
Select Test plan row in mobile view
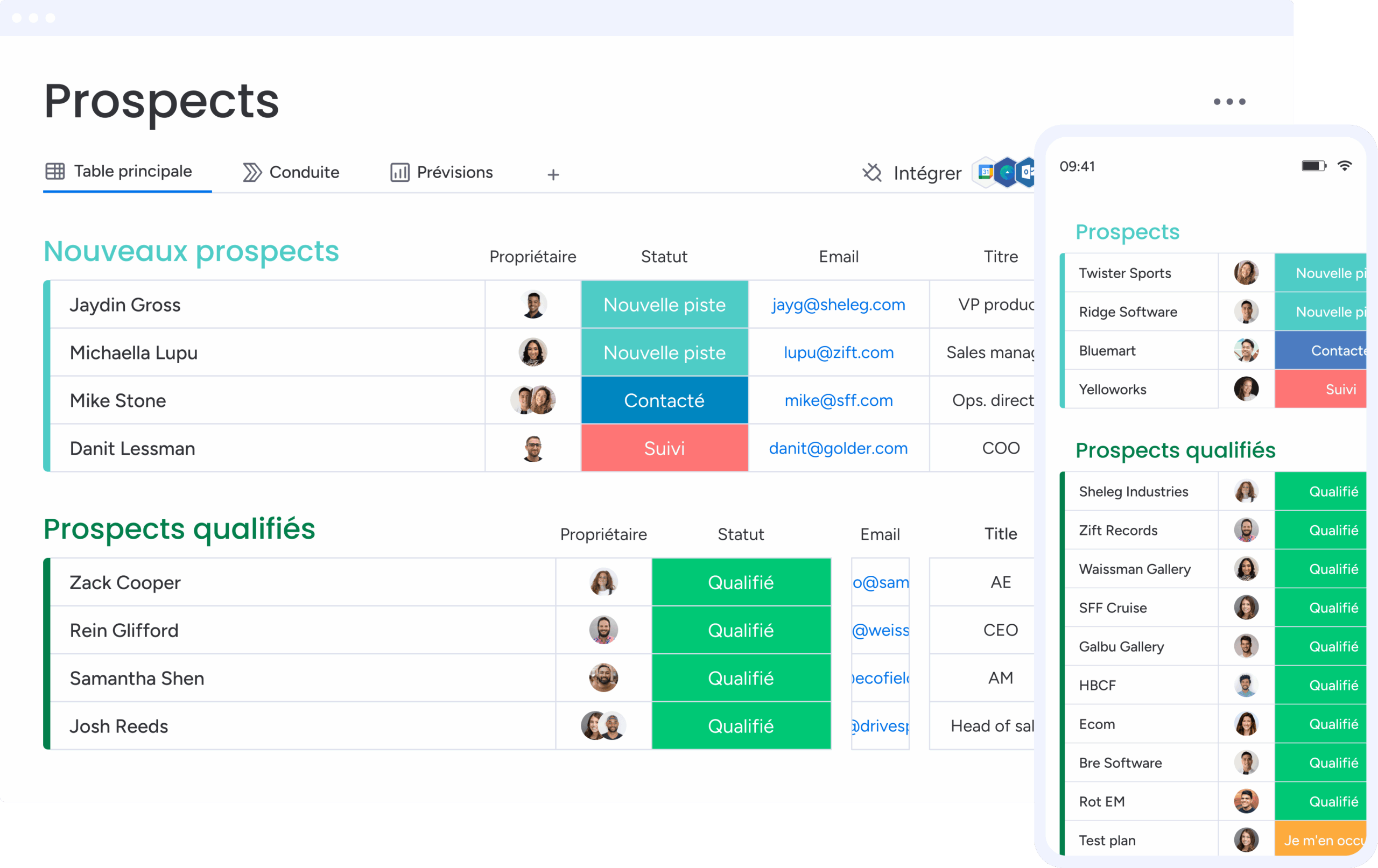click(1214, 840)
